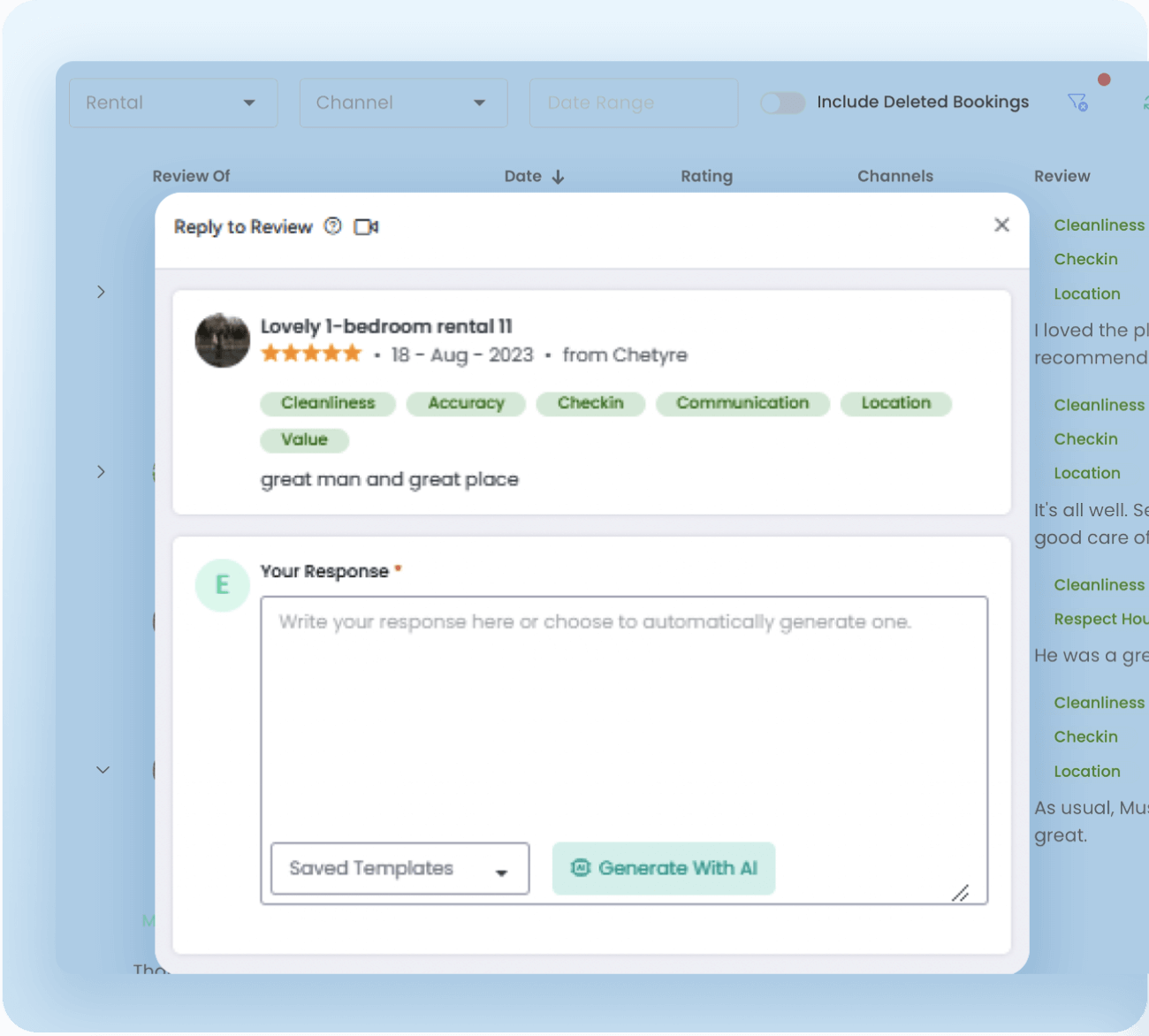Click the green E avatar icon
This screenshot has width=1149, height=1036.
(x=222, y=585)
